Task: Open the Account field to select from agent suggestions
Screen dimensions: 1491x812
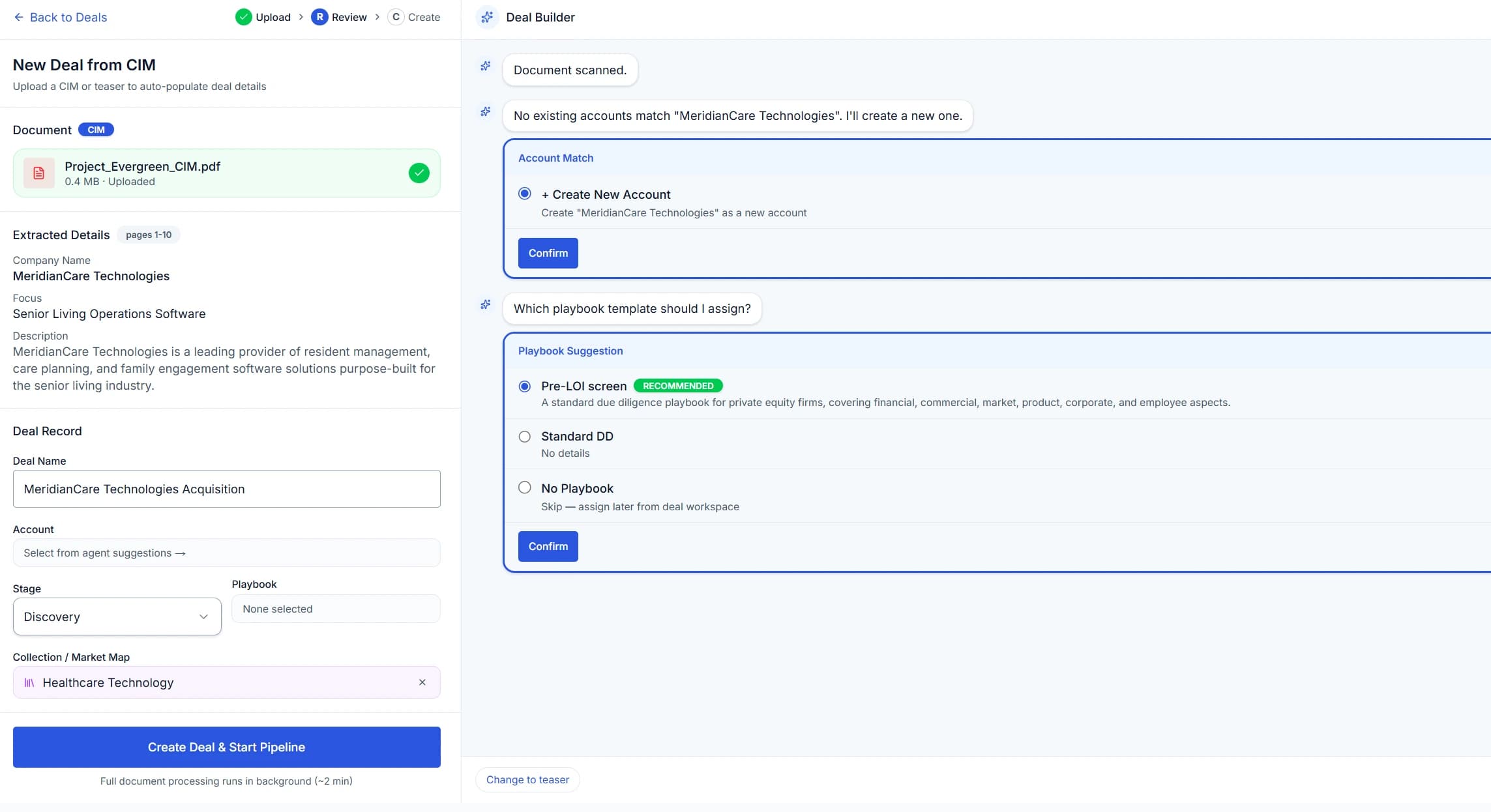Action: coord(226,553)
